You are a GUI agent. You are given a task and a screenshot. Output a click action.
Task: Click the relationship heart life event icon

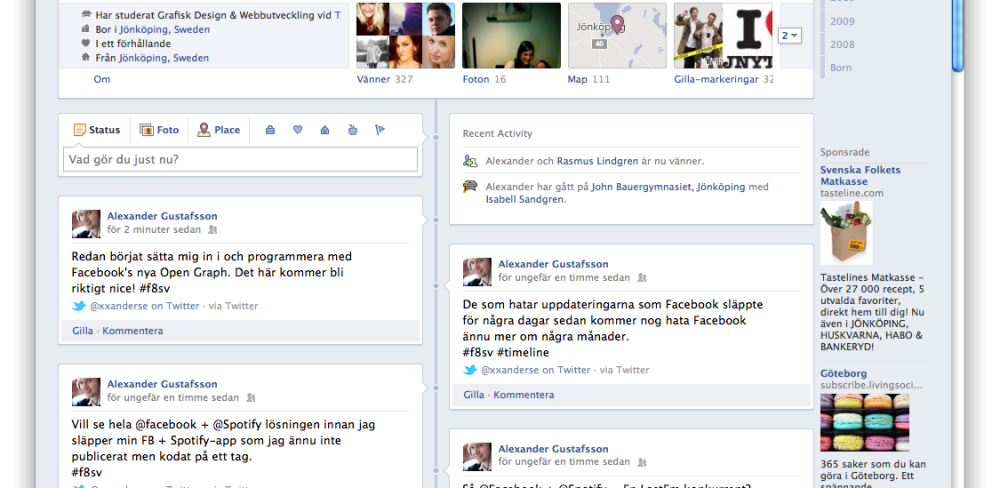tap(297, 130)
